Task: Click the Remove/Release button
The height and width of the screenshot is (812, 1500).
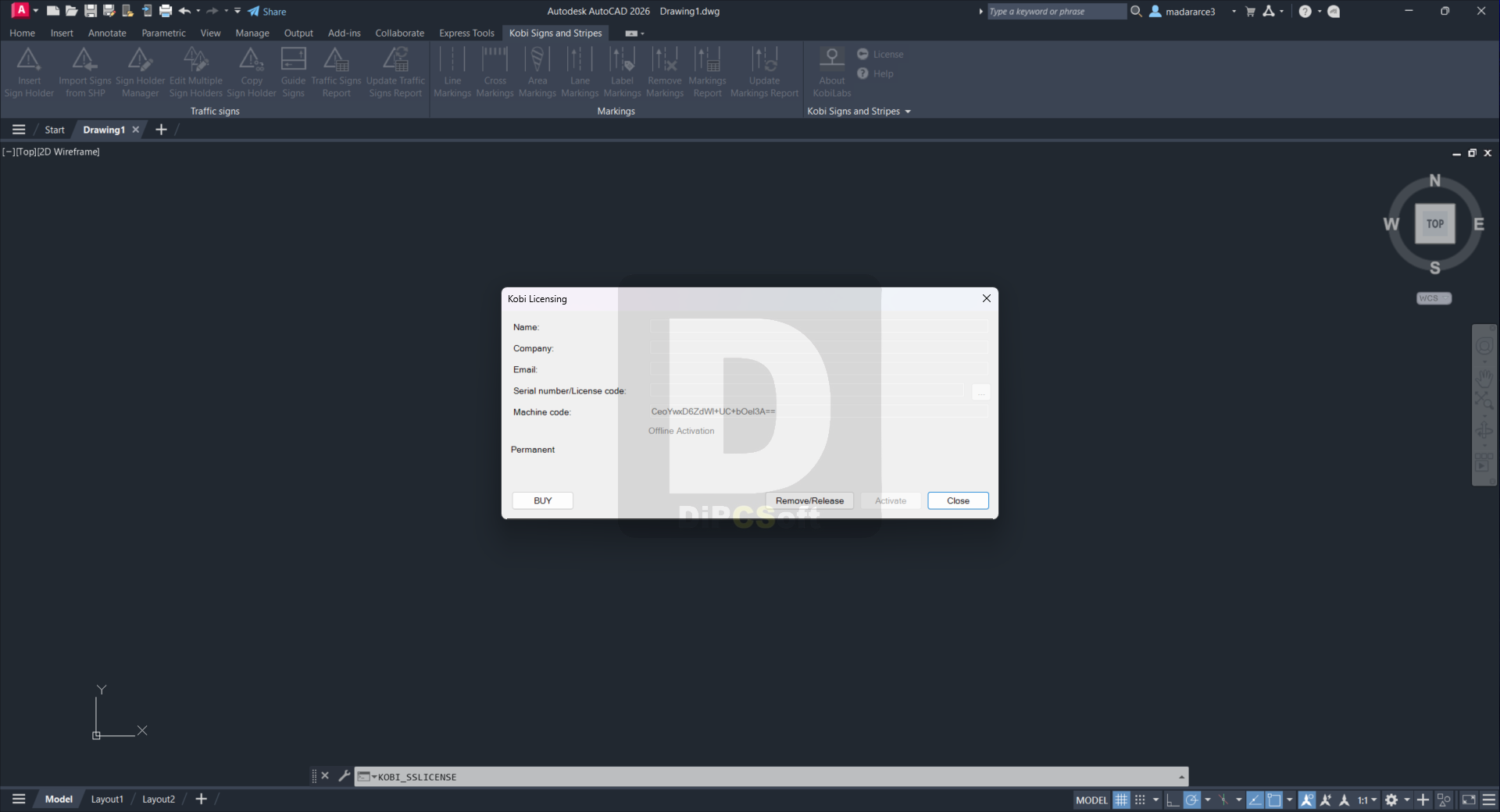Action: pos(809,500)
